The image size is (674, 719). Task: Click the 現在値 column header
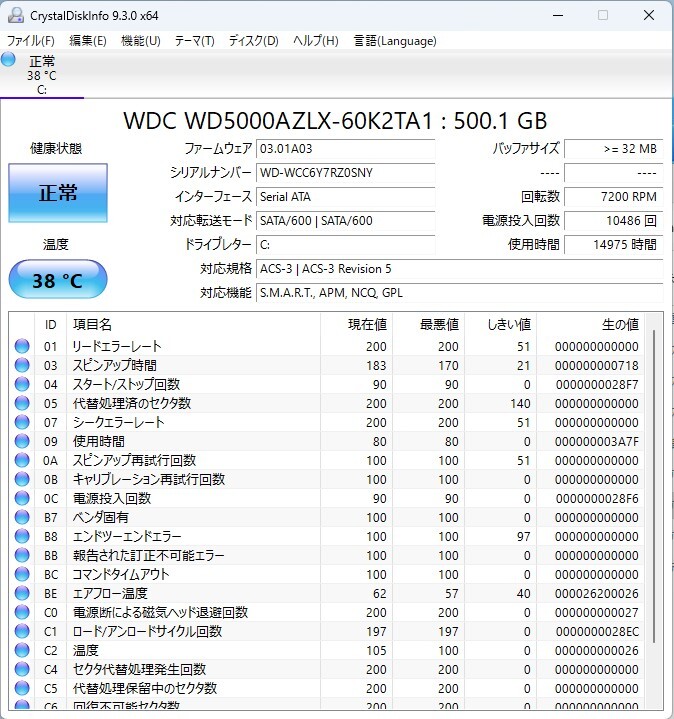pos(356,325)
